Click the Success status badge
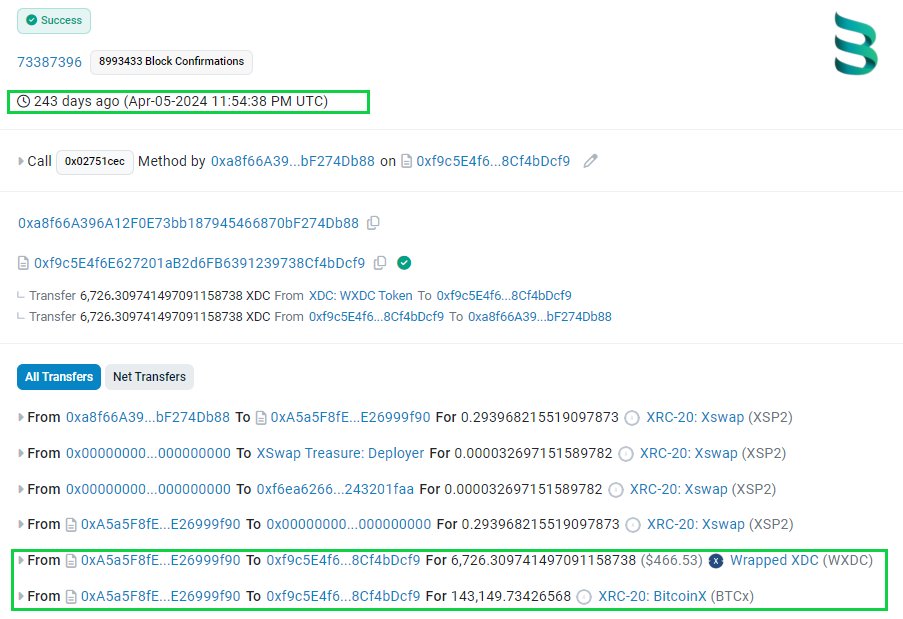903x619 pixels. 54,21
